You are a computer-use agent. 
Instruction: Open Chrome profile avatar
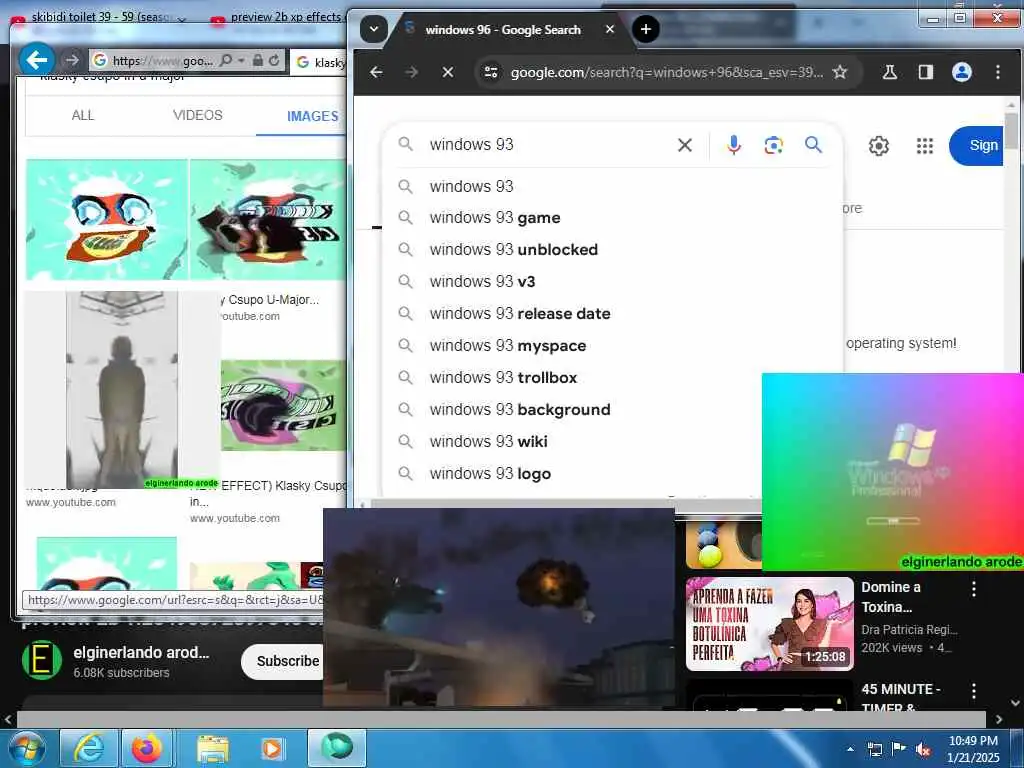961,72
